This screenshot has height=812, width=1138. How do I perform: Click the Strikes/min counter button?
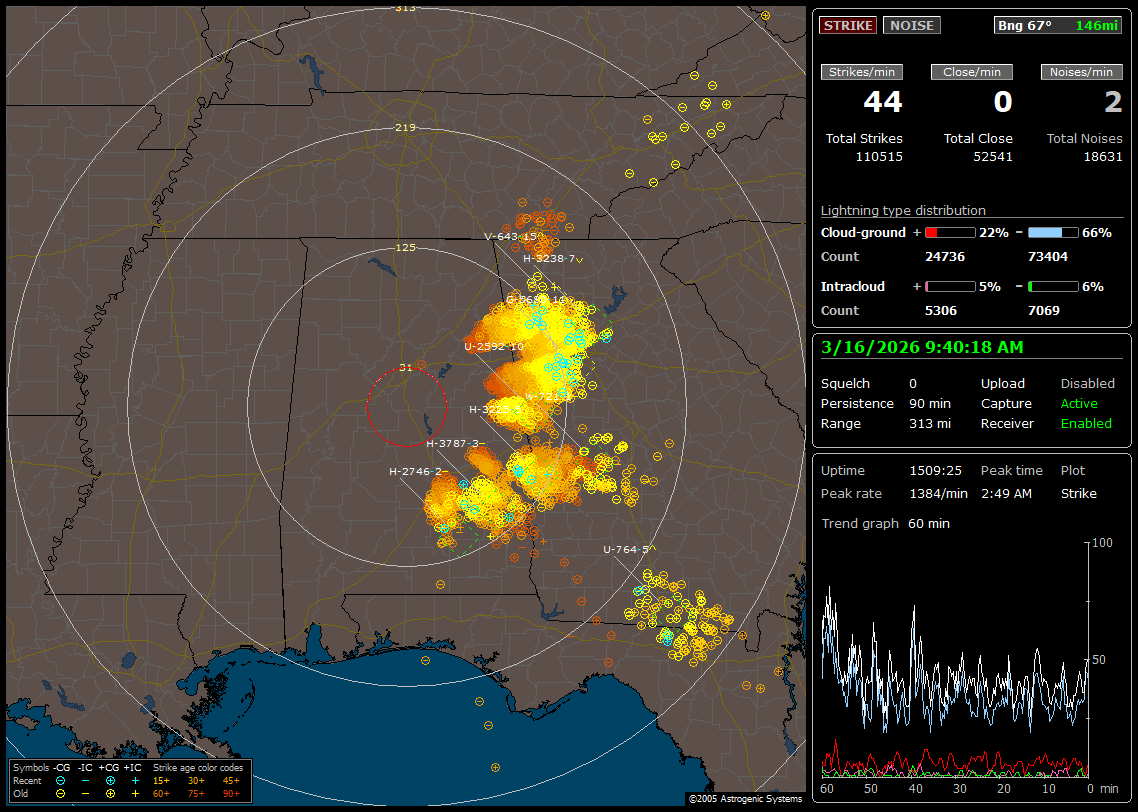pyautogui.click(x=862, y=72)
